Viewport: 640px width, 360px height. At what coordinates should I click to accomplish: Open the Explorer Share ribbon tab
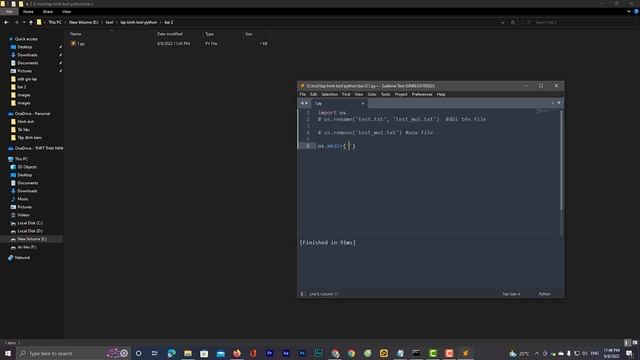[48, 12]
